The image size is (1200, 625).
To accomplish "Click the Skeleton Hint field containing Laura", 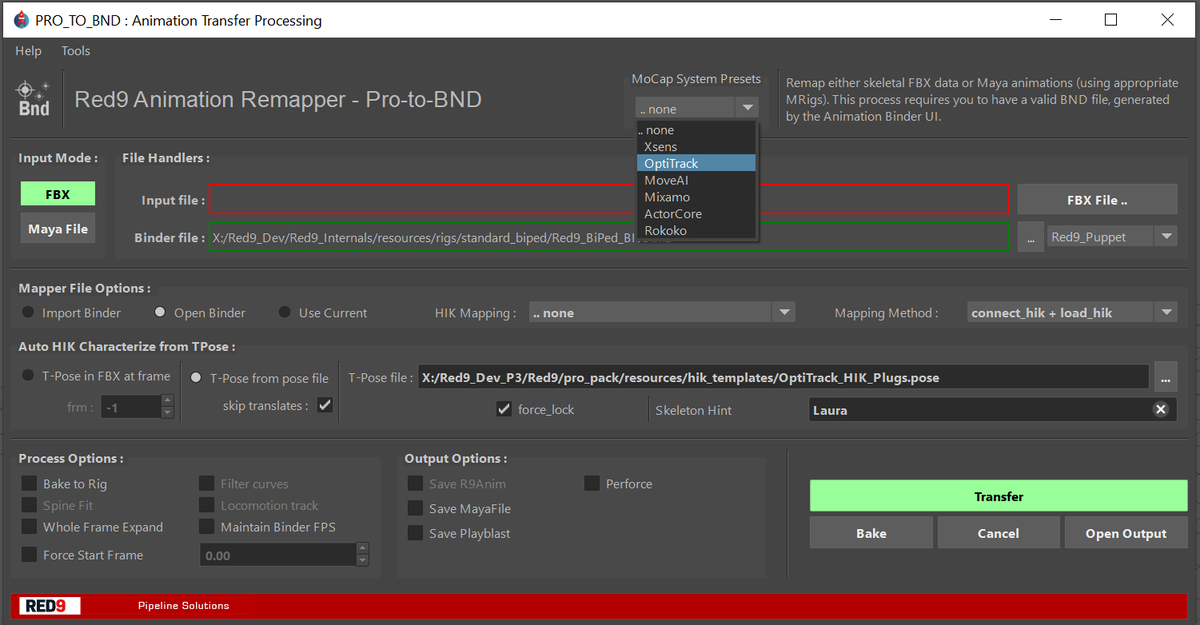I will pos(992,409).
